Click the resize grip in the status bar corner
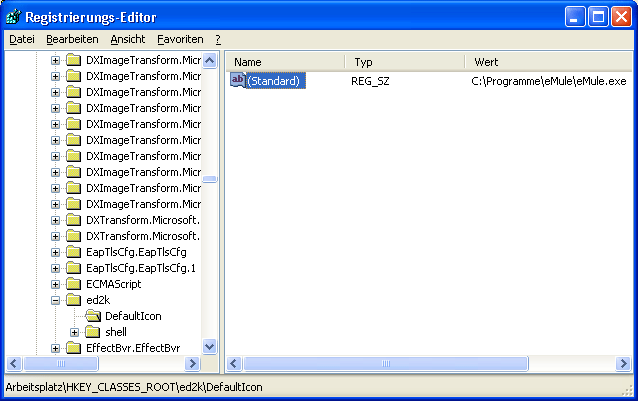 click(627, 390)
